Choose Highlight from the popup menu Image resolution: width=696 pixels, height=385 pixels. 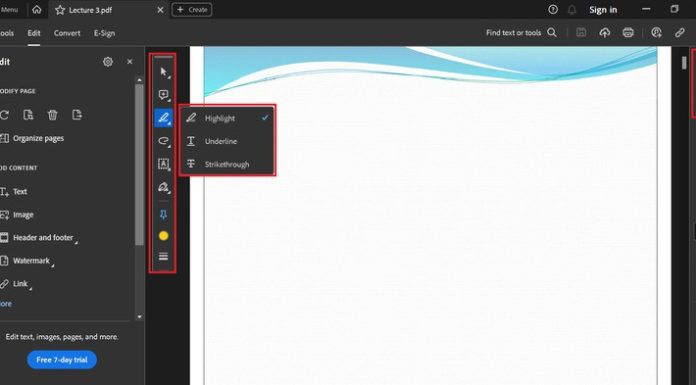[227, 118]
